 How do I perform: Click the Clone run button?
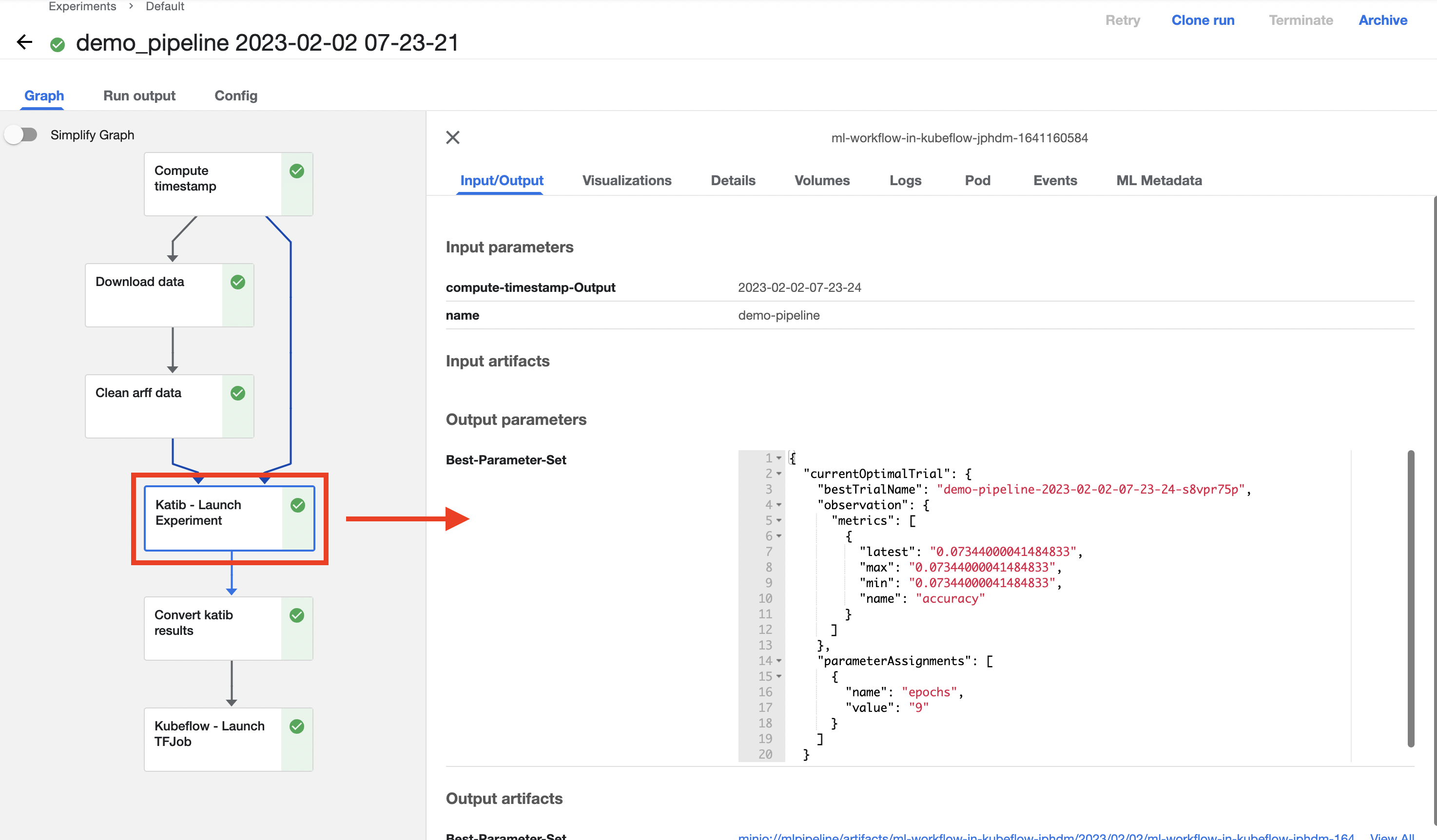[1203, 20]
